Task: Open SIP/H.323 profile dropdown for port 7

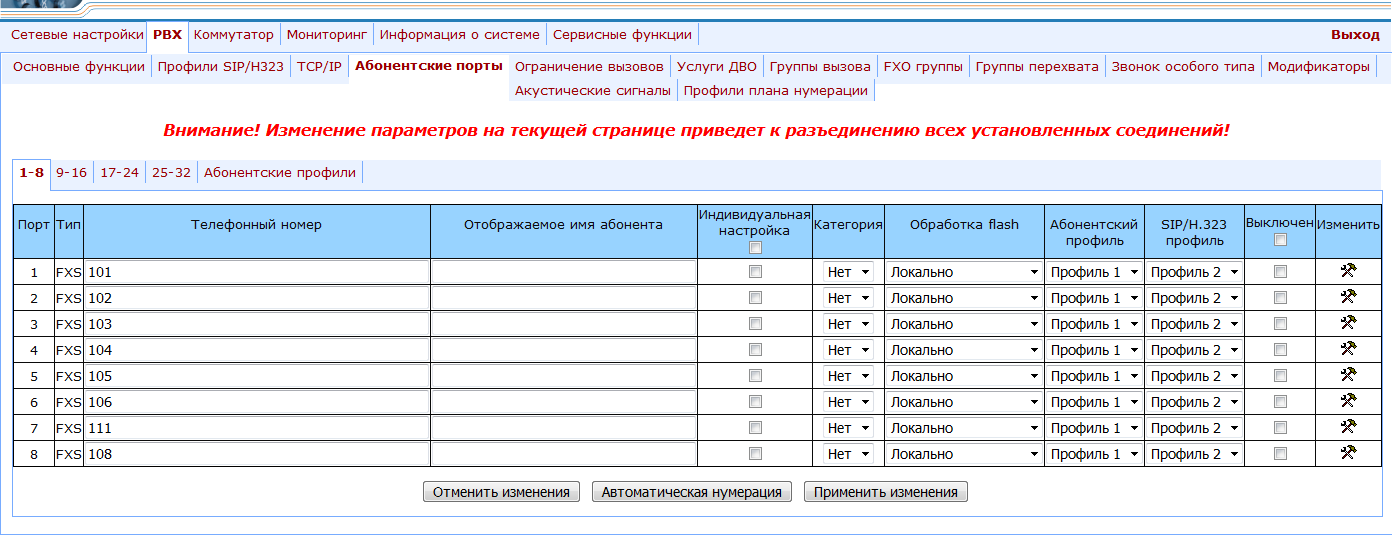Action: 1194,428
